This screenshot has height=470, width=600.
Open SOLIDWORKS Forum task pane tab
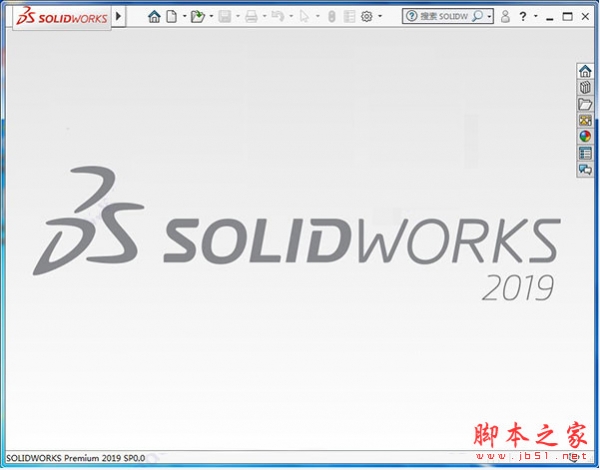[585, 169]
